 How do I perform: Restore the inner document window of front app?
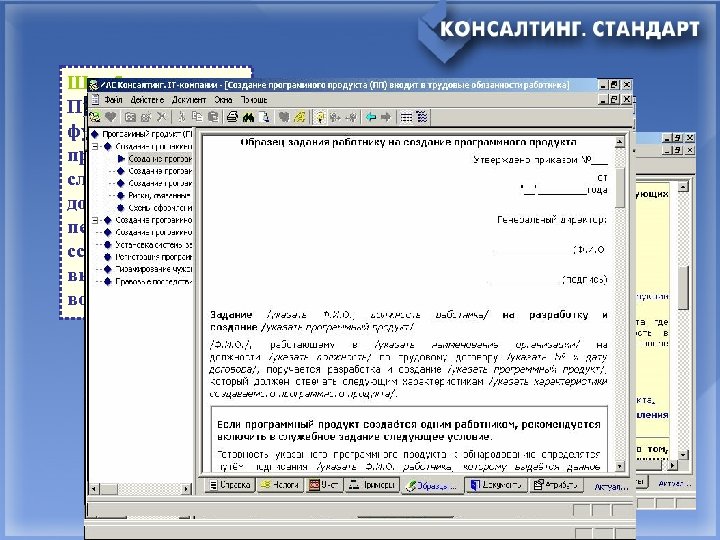[x=614, y=99]
